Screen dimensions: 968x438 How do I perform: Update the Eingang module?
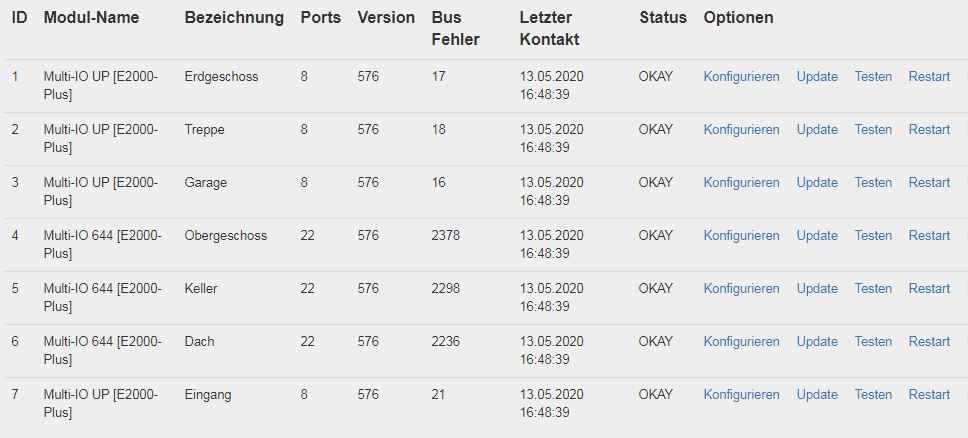(817, 395)
